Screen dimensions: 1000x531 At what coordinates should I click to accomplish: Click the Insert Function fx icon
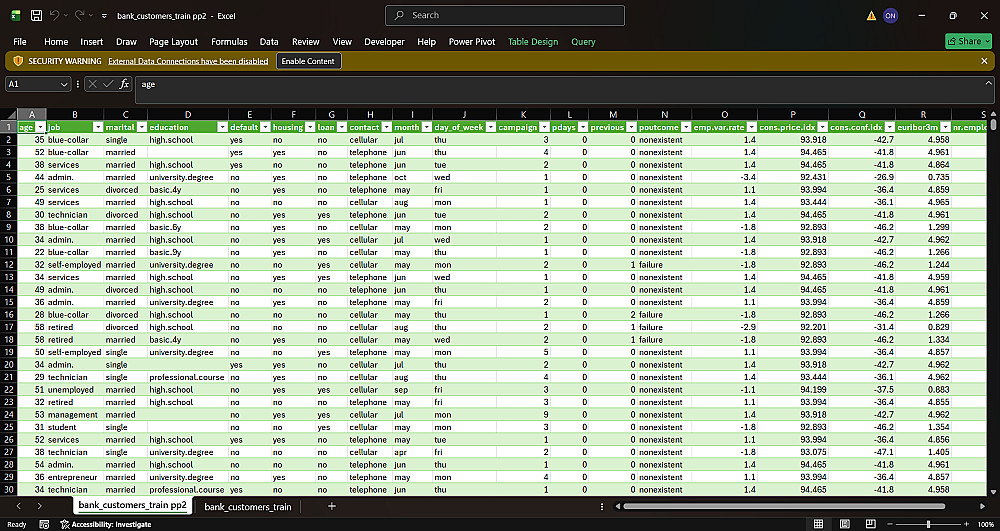[124, 84]
